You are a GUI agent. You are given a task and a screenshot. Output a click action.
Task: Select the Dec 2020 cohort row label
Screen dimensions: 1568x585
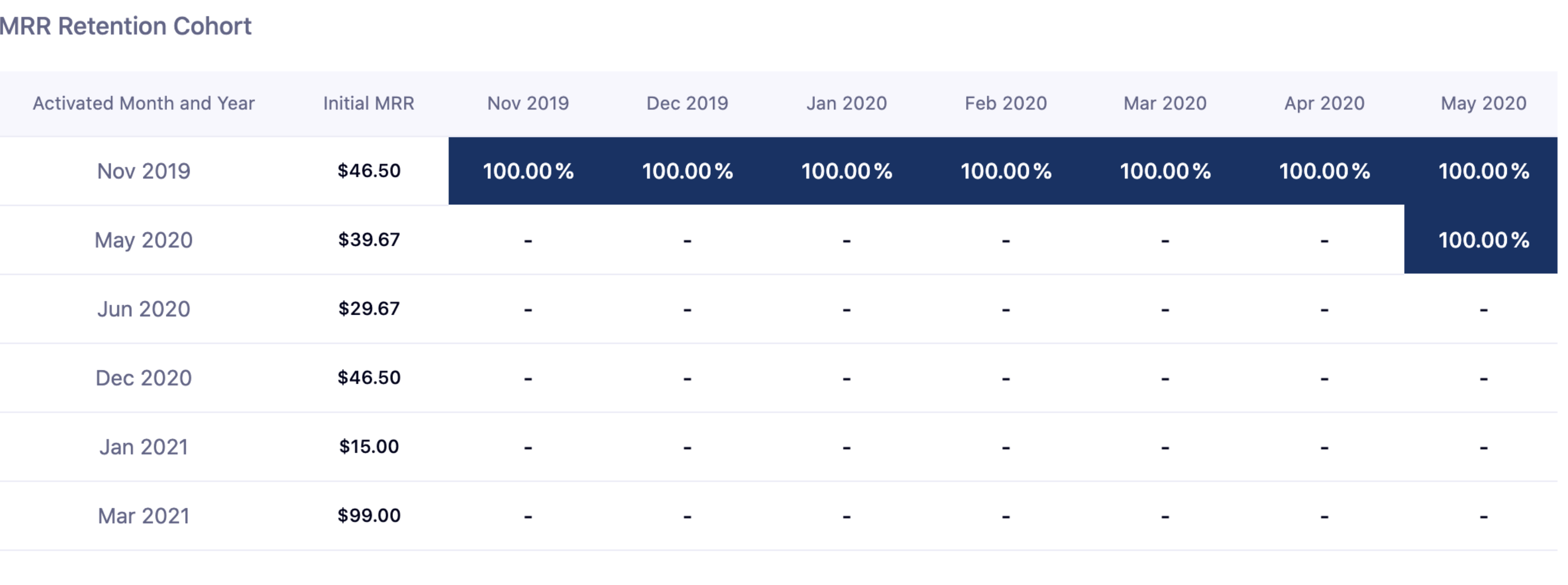click(x=144, y=378)
